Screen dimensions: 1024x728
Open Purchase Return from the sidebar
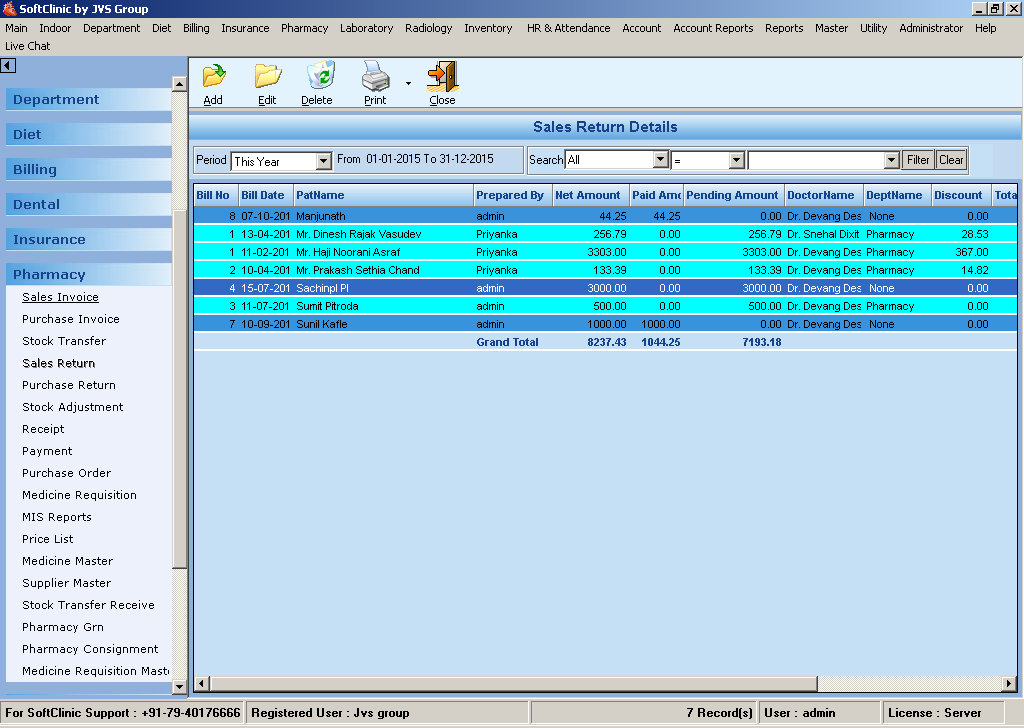[68, 385]
